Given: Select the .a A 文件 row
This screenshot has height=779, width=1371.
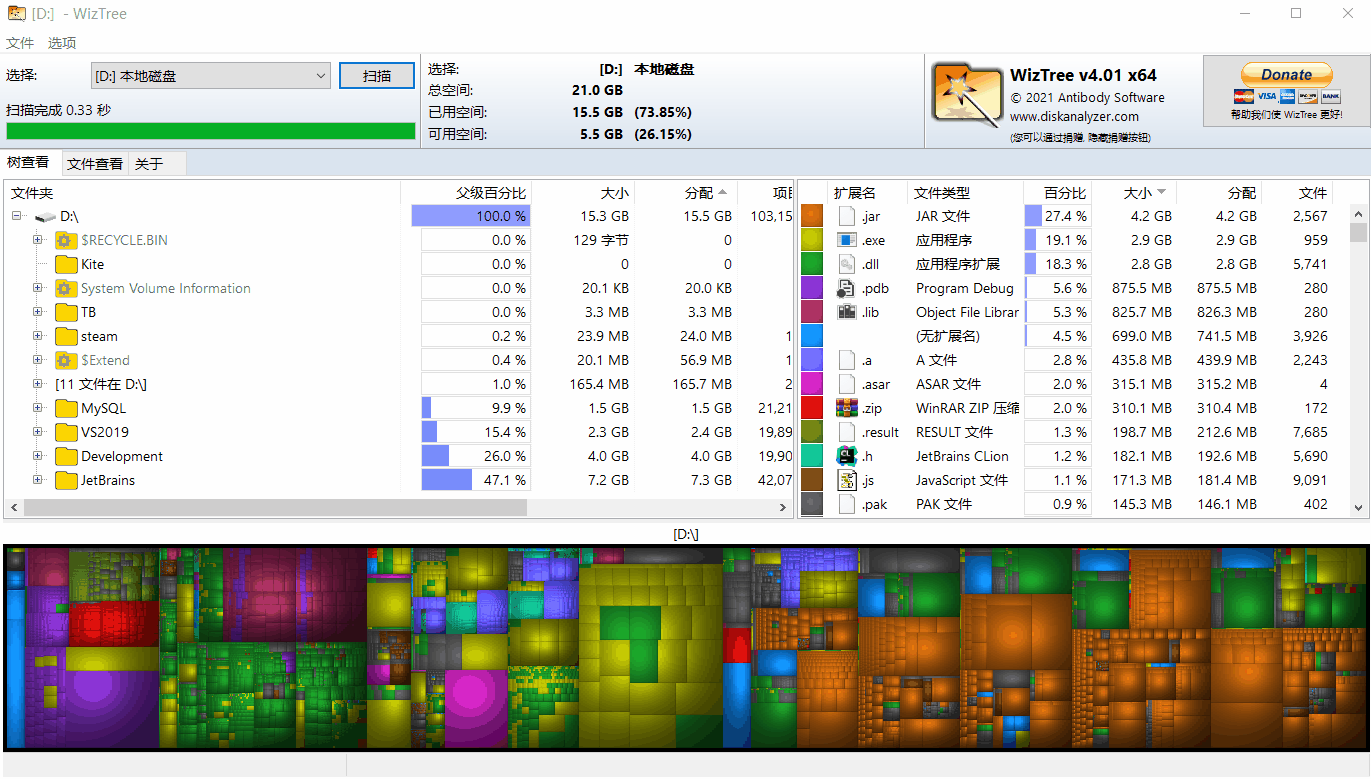Looking at the screenshot, I should click(x=1075, y=360).
